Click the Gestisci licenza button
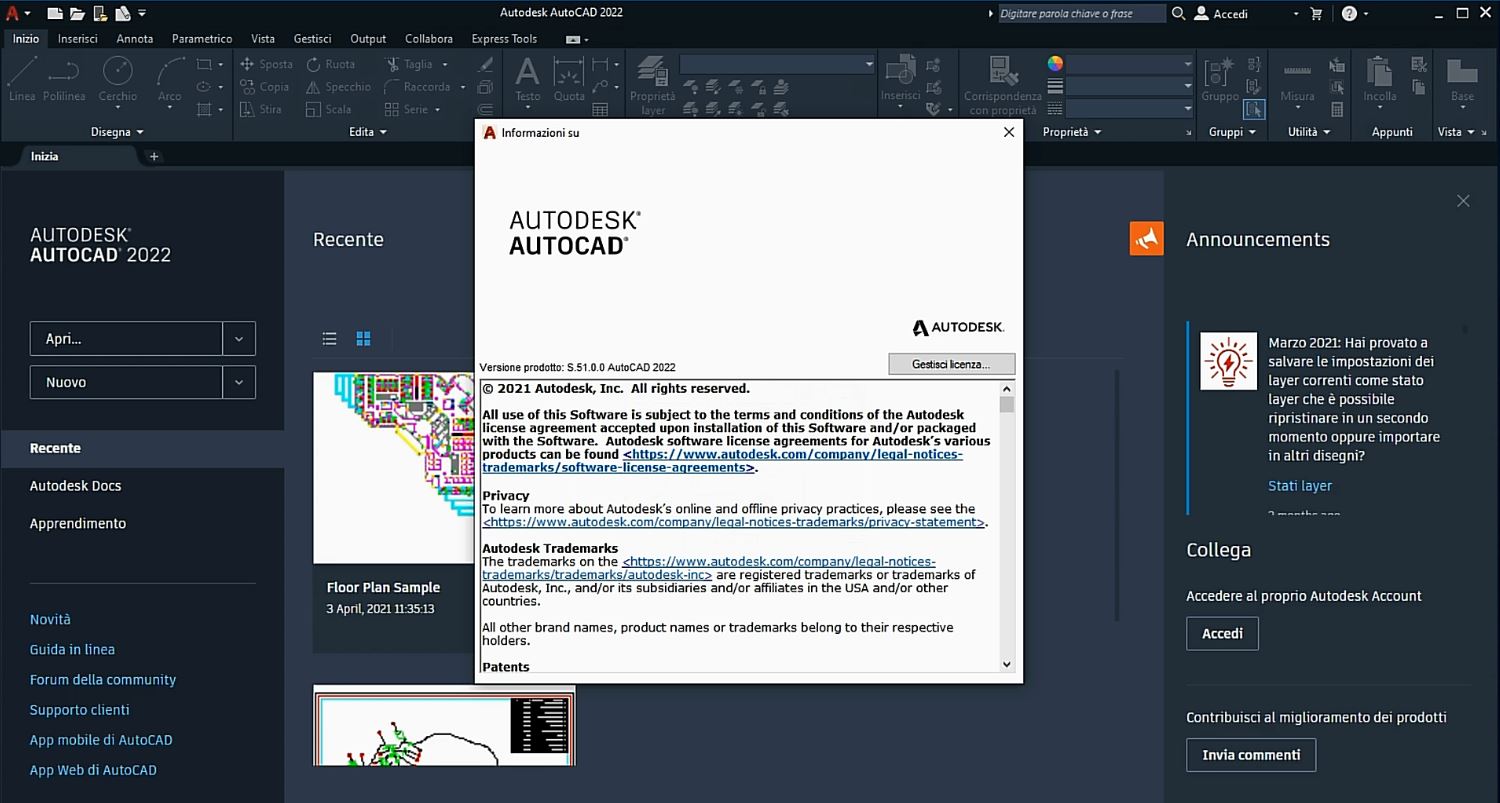The width and height of the screenshot is (1500, 803). [951, 364]
